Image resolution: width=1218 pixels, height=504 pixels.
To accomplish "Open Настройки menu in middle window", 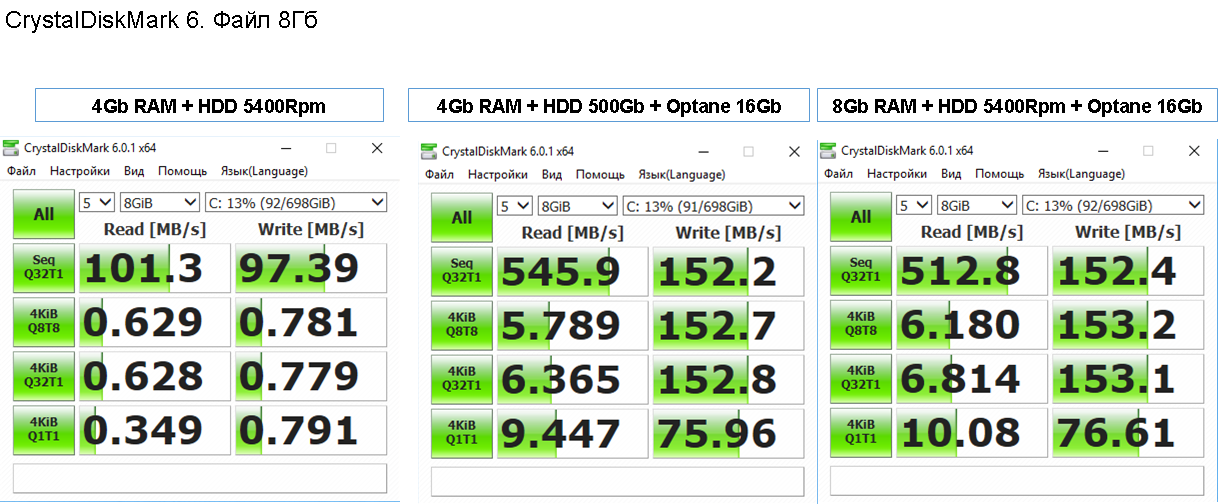I will [x=498, y=174].
